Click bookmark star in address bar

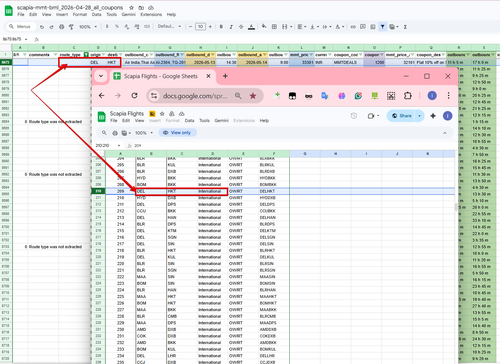tap(253, 96)
